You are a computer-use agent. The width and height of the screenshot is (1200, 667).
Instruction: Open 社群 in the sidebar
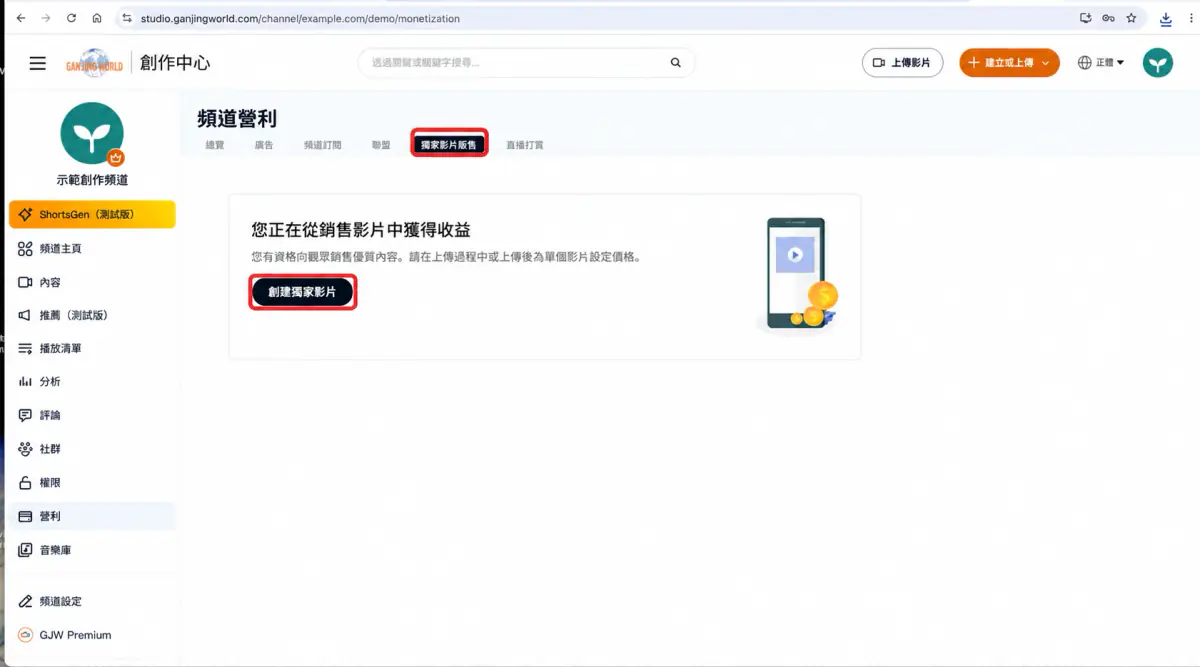[x=92, y=449]
